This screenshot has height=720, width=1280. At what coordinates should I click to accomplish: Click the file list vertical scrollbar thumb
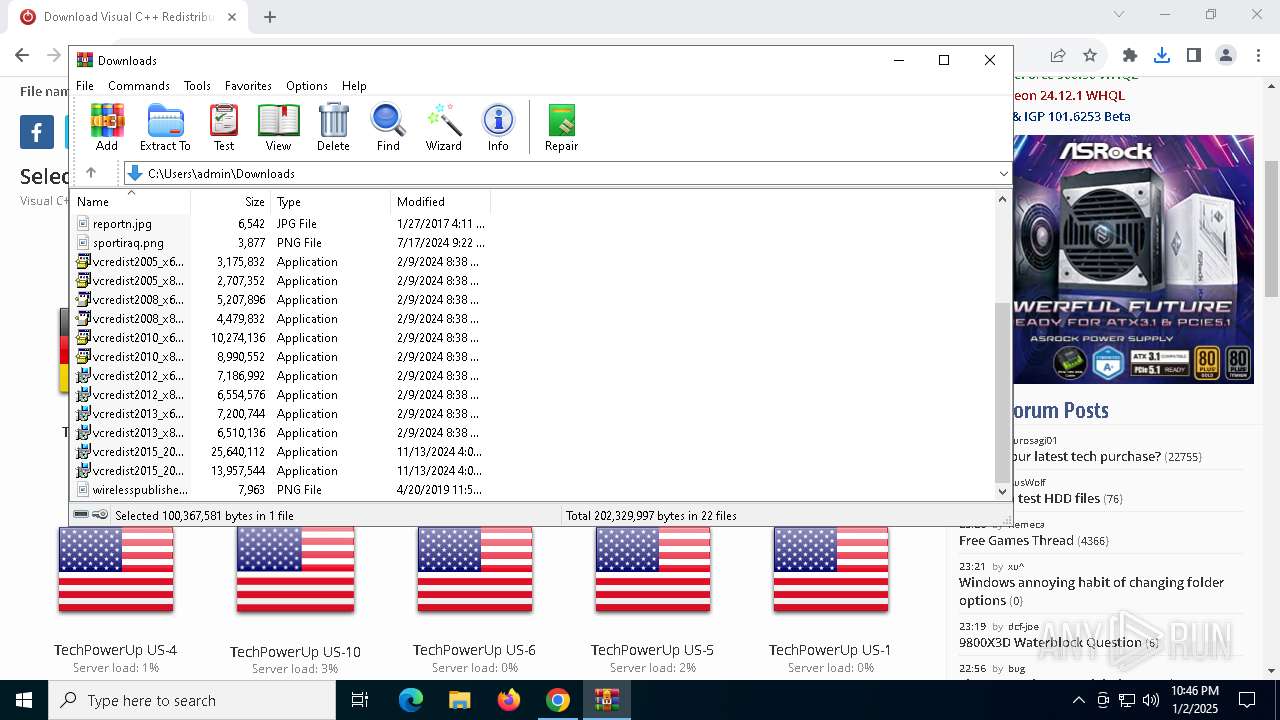click(x=1003, y=393)
